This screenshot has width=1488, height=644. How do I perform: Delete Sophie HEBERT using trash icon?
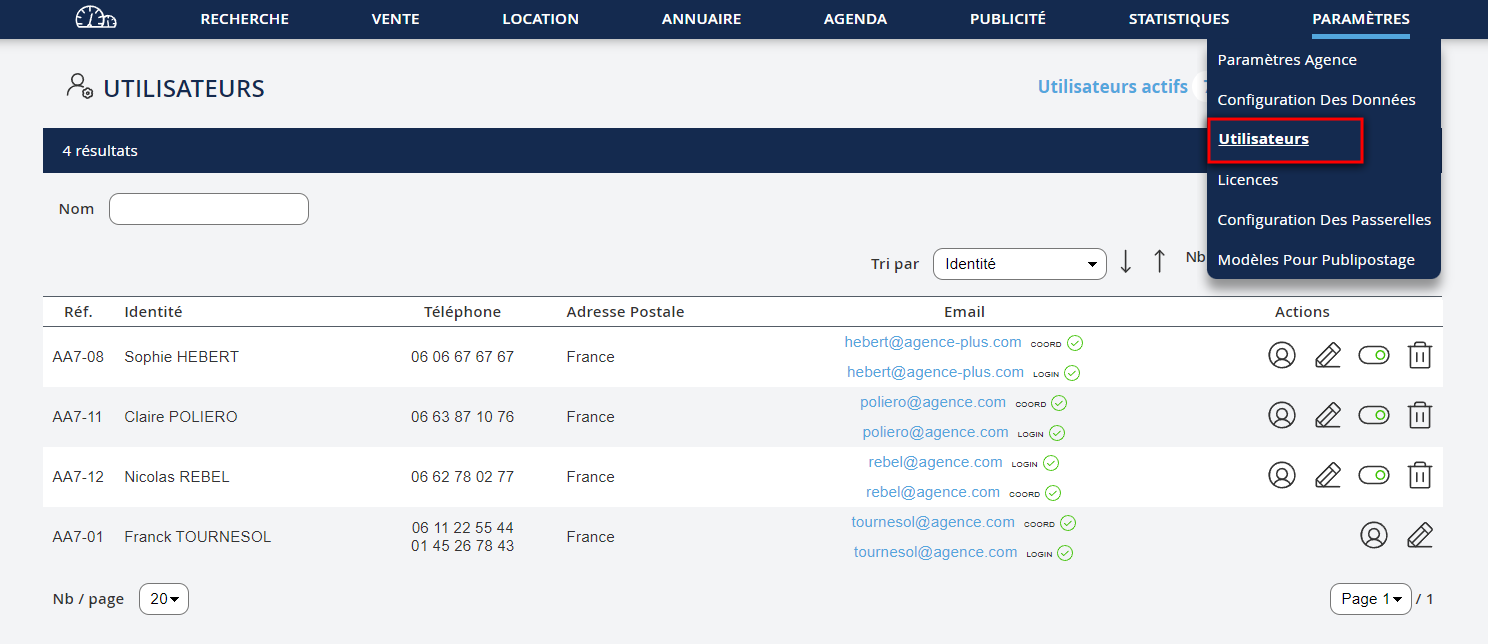click(1419, 355)
